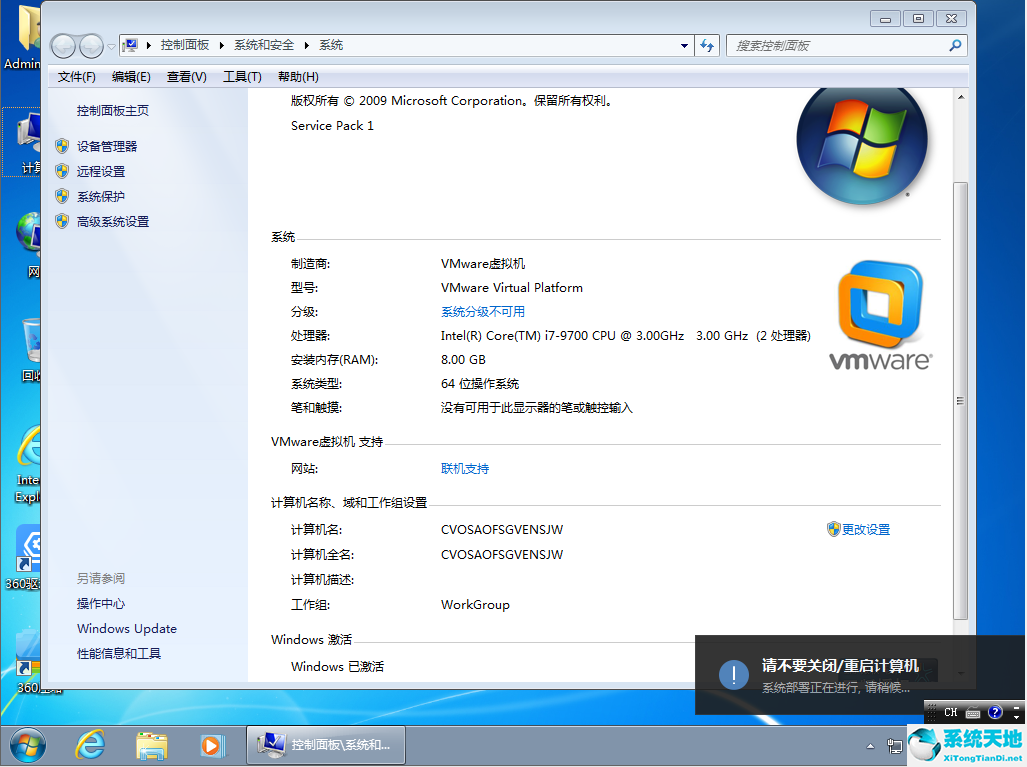Open 系统保护 from sidebar
Image resolution: width=1027 pixels, height=767 pixels.
click(101, 196)
